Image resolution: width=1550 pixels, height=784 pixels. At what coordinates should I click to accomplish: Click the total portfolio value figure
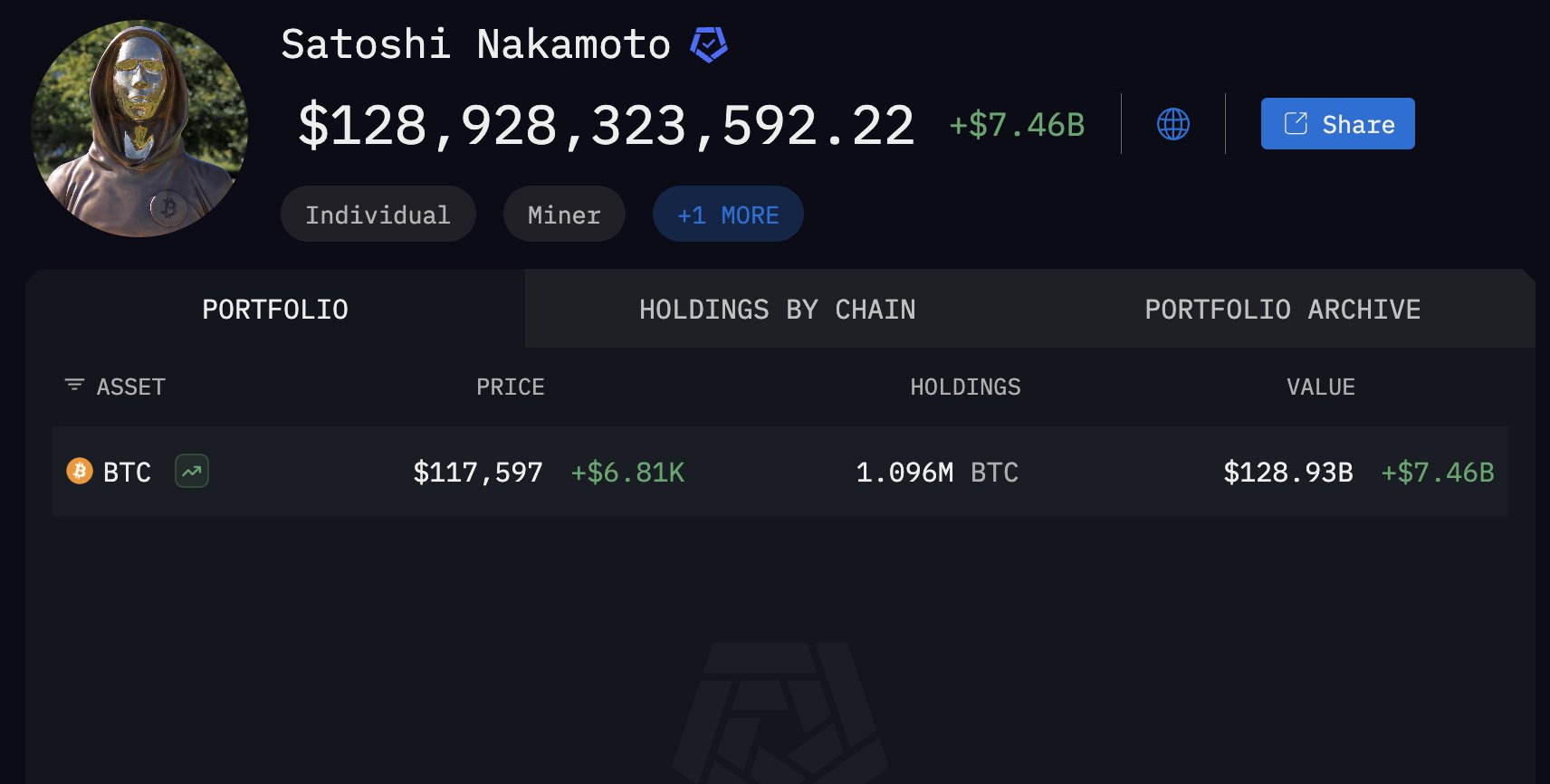click(x=605, y=124)
